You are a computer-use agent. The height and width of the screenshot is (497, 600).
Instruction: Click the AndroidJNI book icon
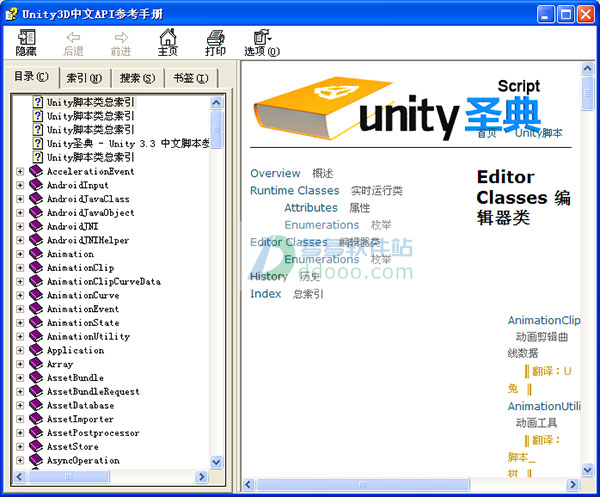point(36,226)
